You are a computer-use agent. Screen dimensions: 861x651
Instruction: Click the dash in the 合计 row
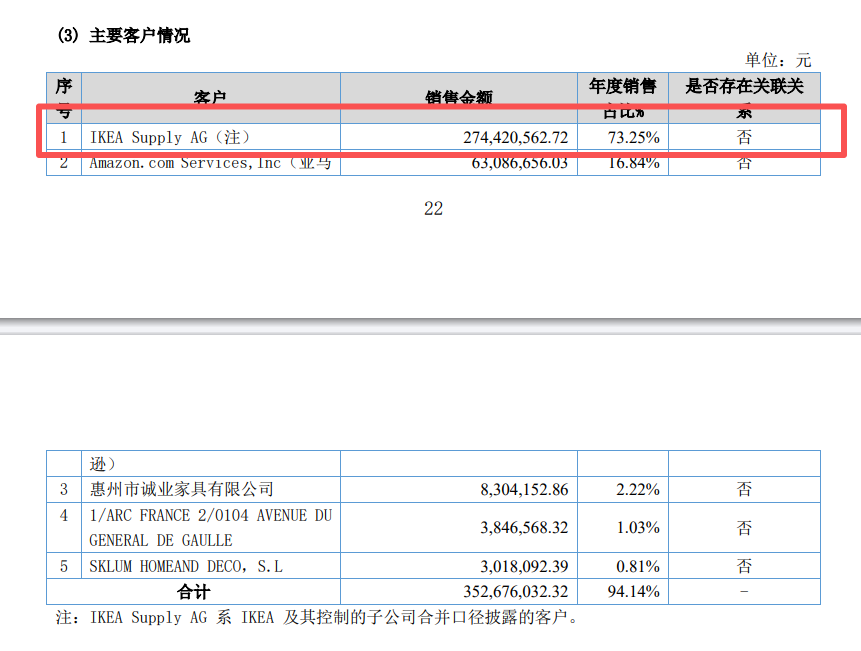tap(744, 591)
